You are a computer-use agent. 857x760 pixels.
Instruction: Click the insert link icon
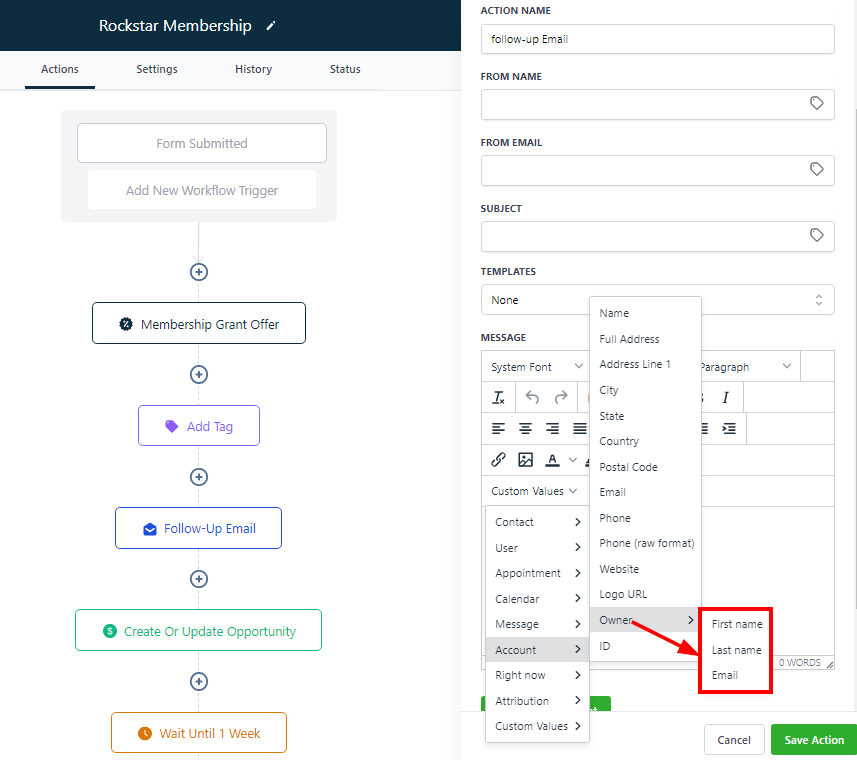pos(498,460)
